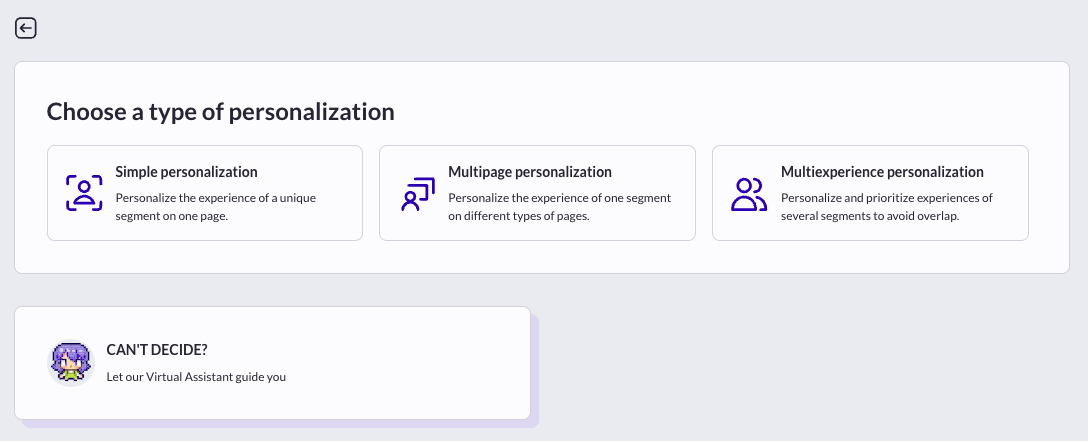1088x441 pixels.
Task: Click the 'unique segment on one page' description
Action: (x=216, y=207)
